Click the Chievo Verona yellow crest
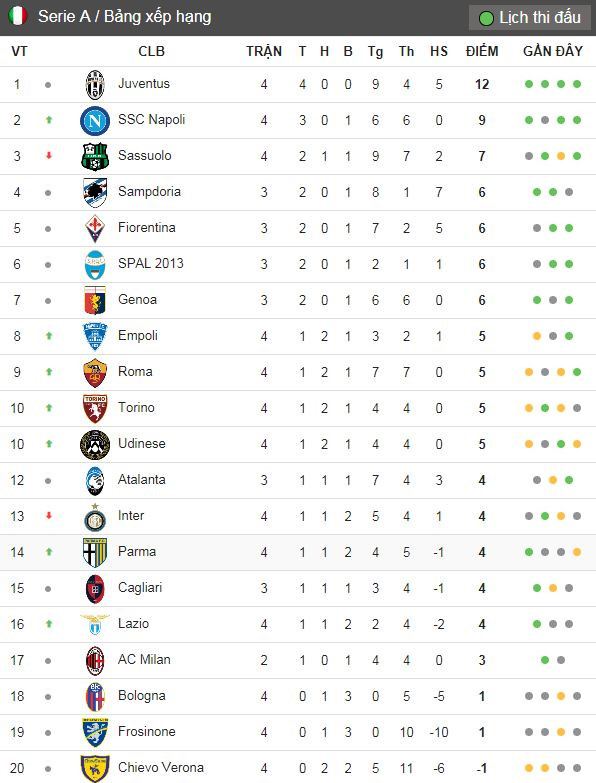This screenshot has width=596, height=783. (95, 769)
